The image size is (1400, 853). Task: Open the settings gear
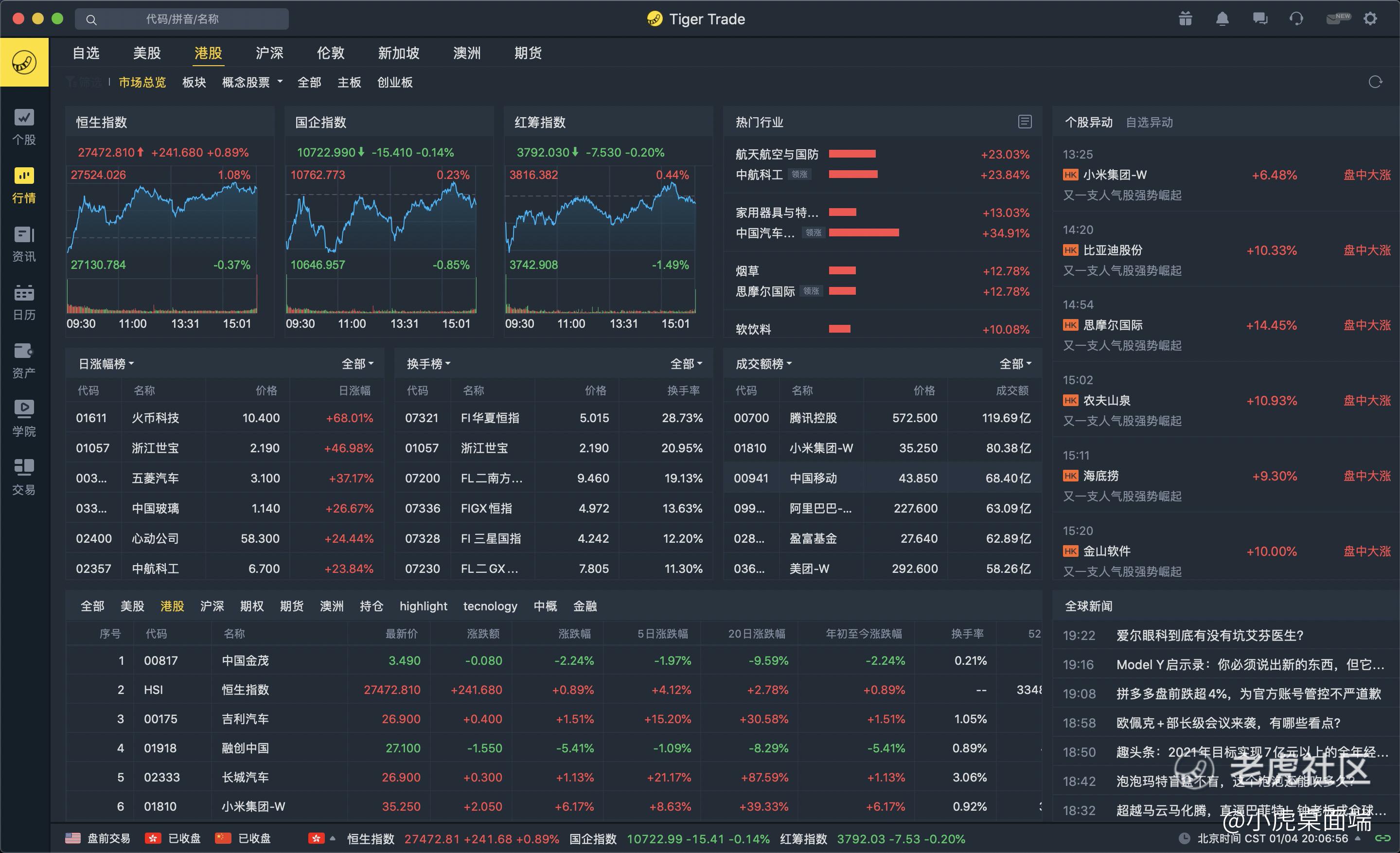1370,19
